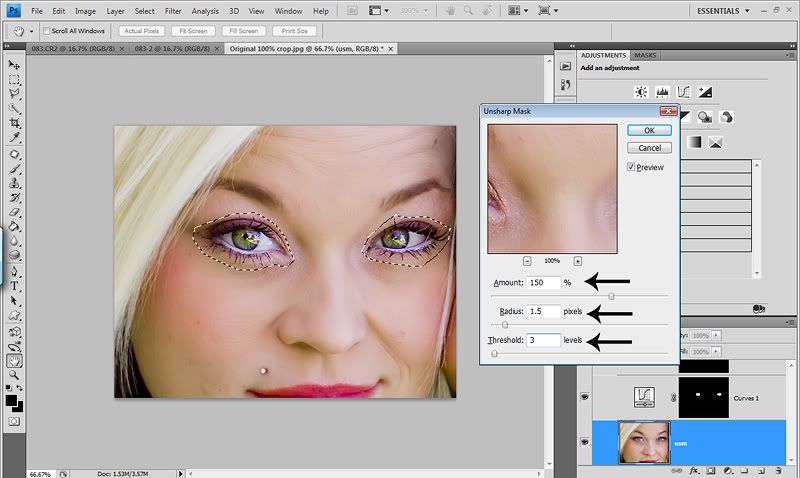800x478 pixels.
Task: Click the Curves adjustment icon
Action: click(x=685, y=92)
